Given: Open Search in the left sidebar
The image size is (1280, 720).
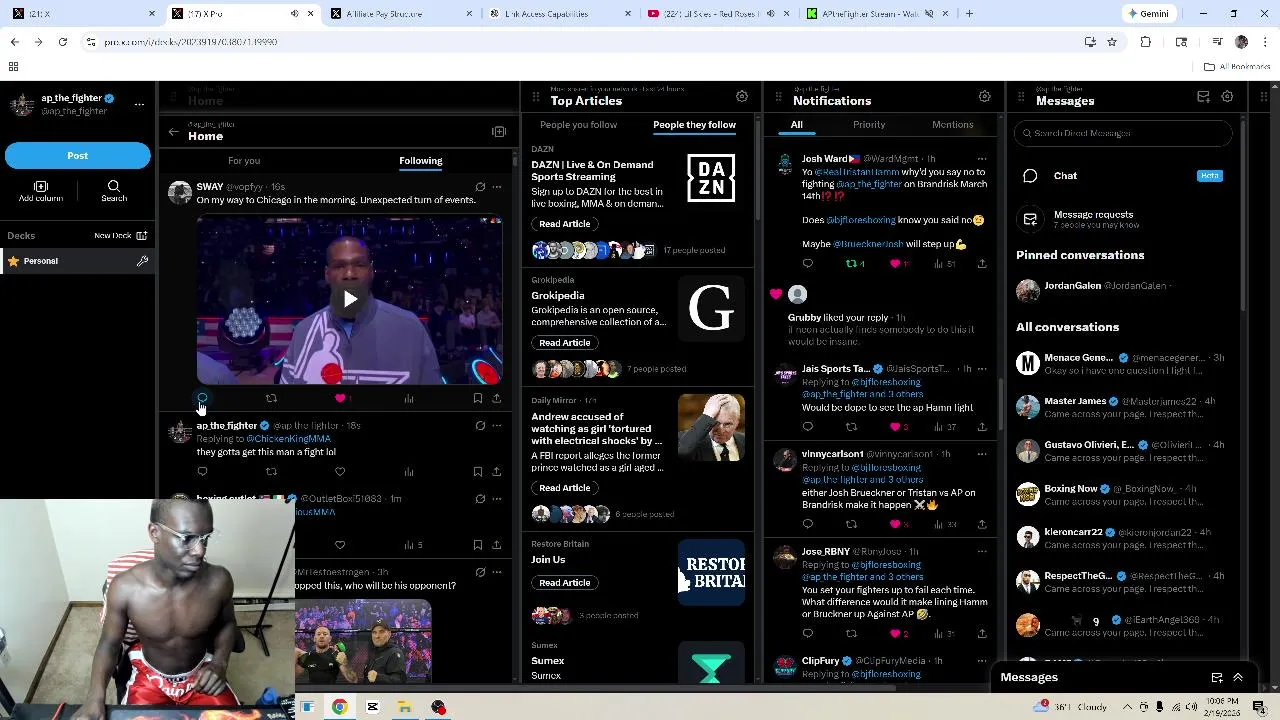Looking at the screenshot, I should 114,192.
